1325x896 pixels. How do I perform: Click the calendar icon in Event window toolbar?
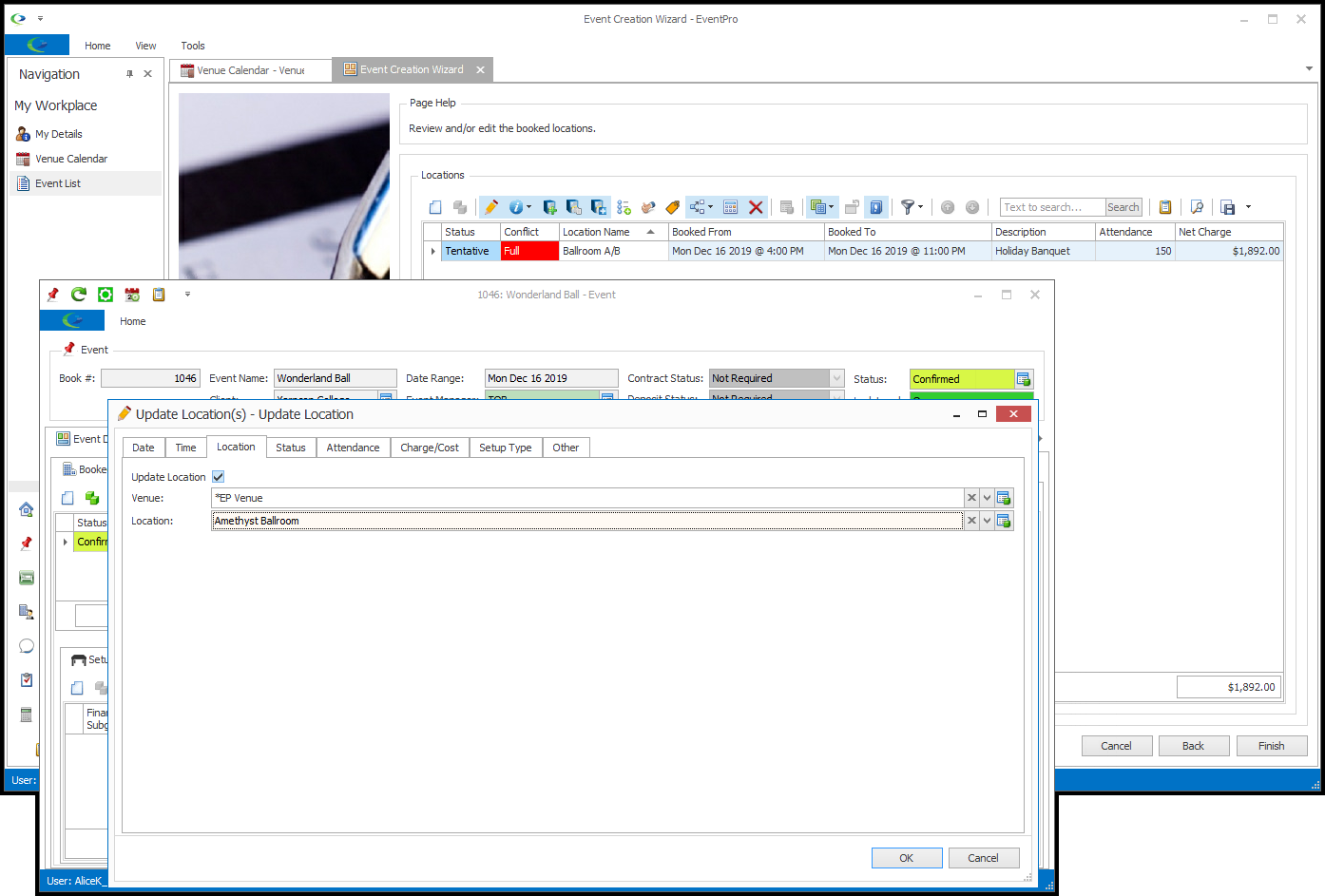pyautogui.click(x=132, y=295)
